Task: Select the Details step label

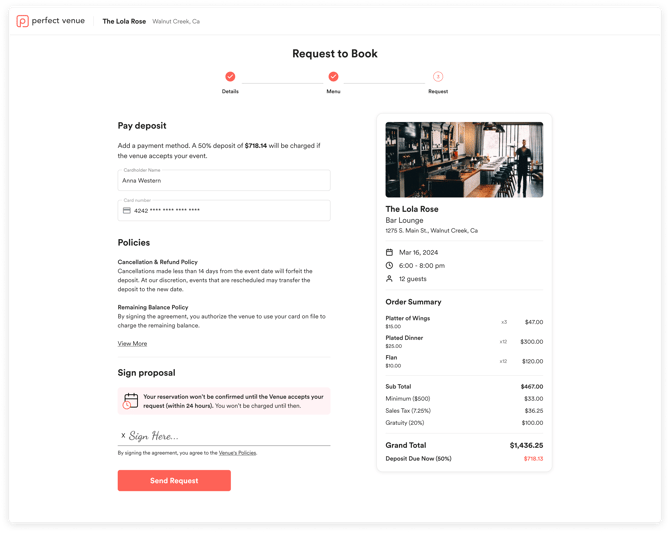Action: tap(230, 91)
